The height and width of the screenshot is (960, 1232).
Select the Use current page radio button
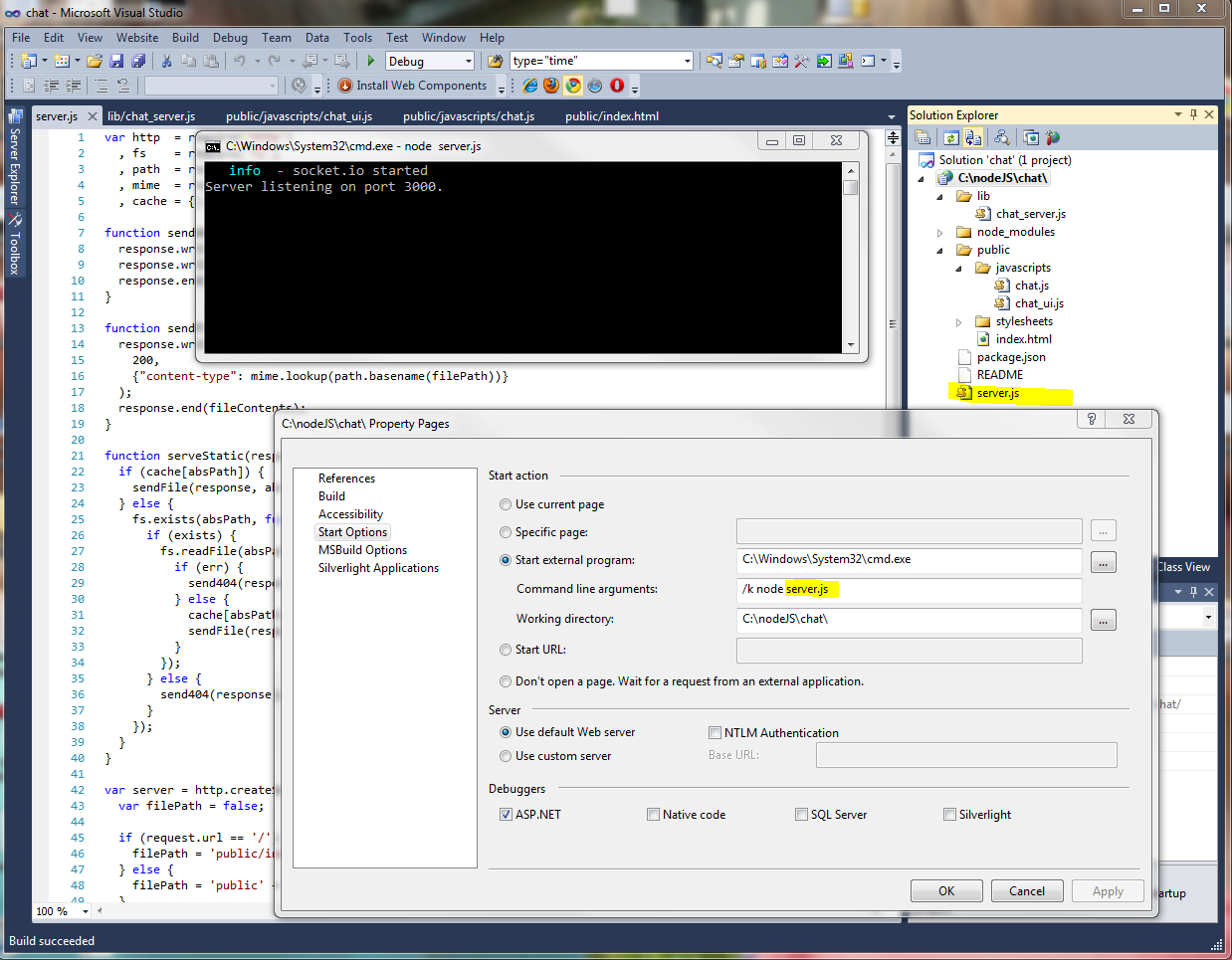[x=506, y=504]
